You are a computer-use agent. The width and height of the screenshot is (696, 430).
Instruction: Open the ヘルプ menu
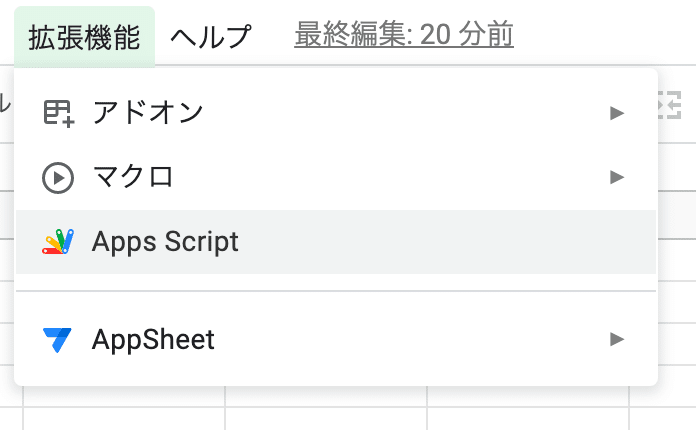[210, 37]
